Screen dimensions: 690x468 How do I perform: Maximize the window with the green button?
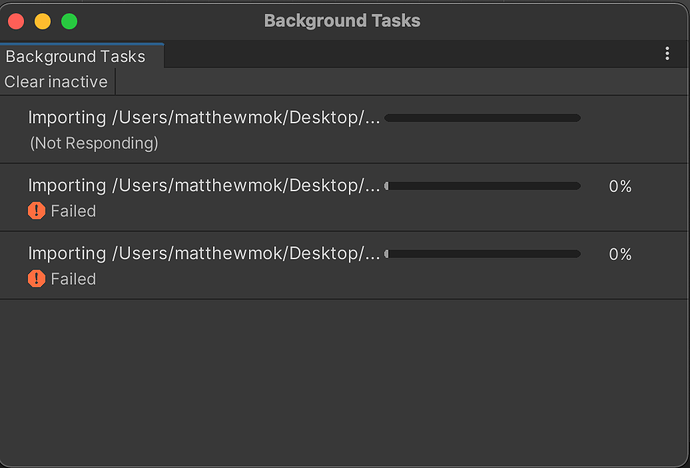click(x=69, y=21)
